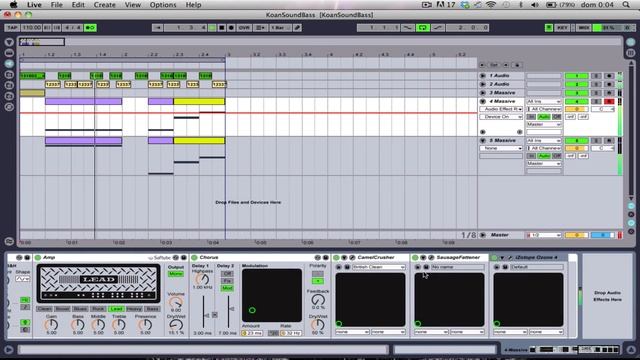Select the Lead amp type button
Screen dimensions: 640x360
coord(116,309)
